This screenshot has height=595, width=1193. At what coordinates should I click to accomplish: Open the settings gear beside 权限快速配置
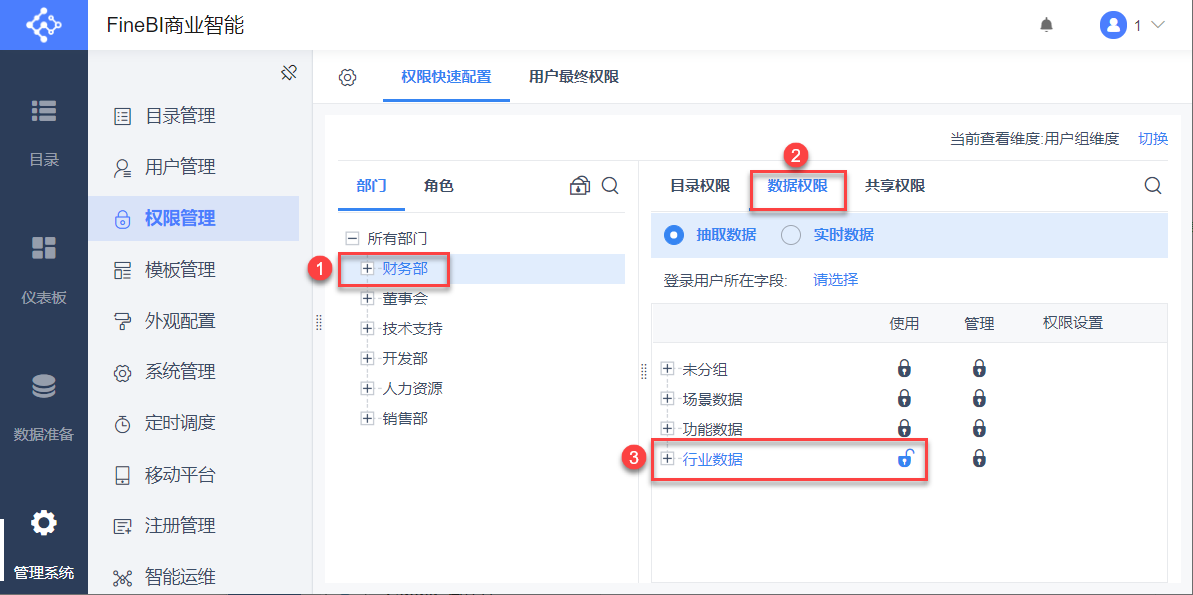click(347, 77)
